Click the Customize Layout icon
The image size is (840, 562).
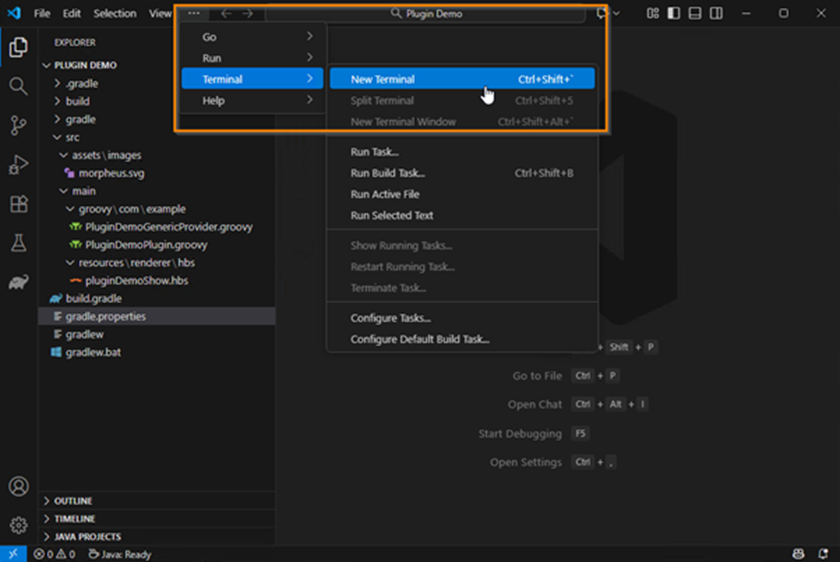pos(652,13)
